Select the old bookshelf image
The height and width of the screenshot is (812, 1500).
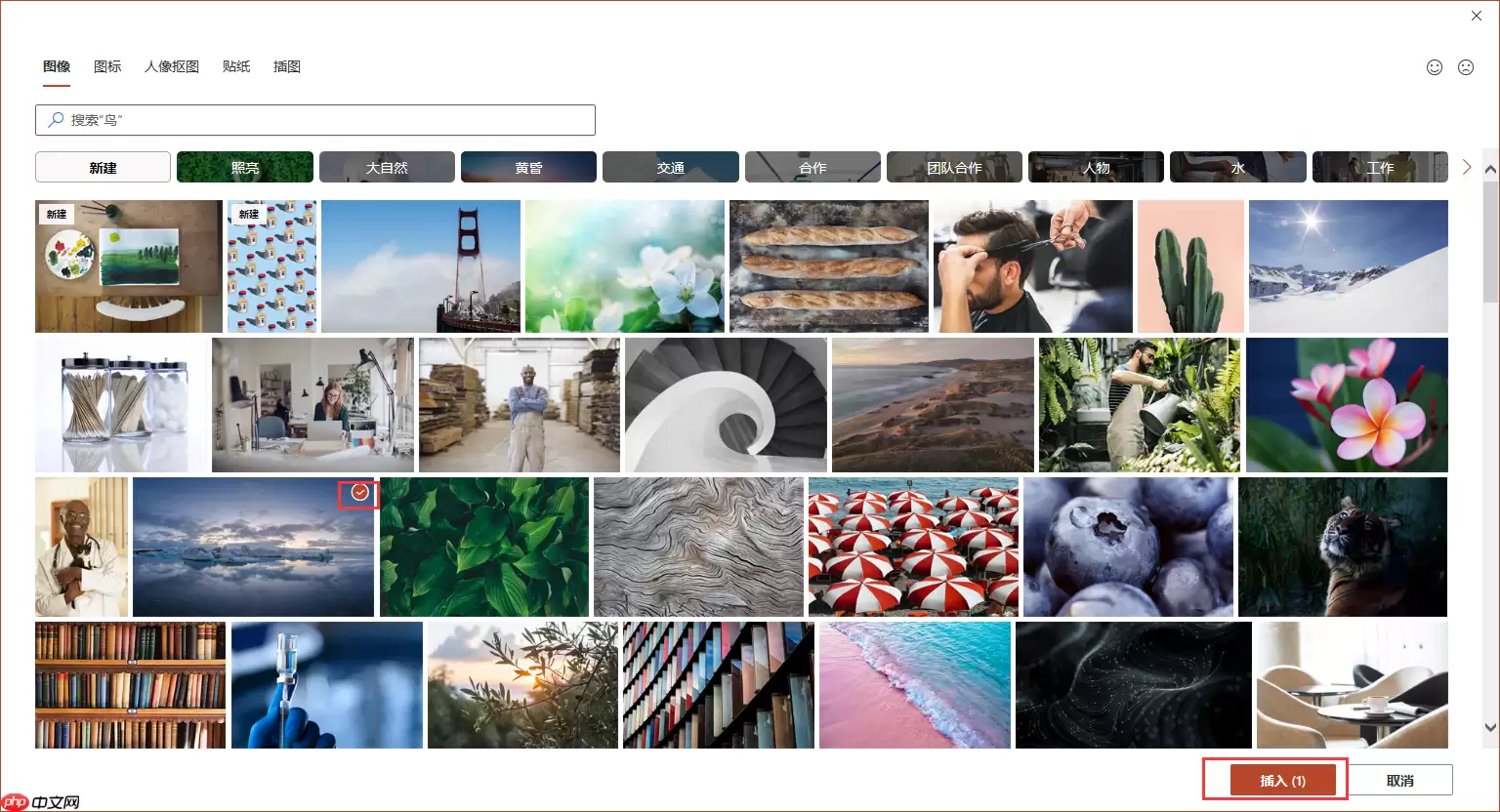tap(131, 685)
